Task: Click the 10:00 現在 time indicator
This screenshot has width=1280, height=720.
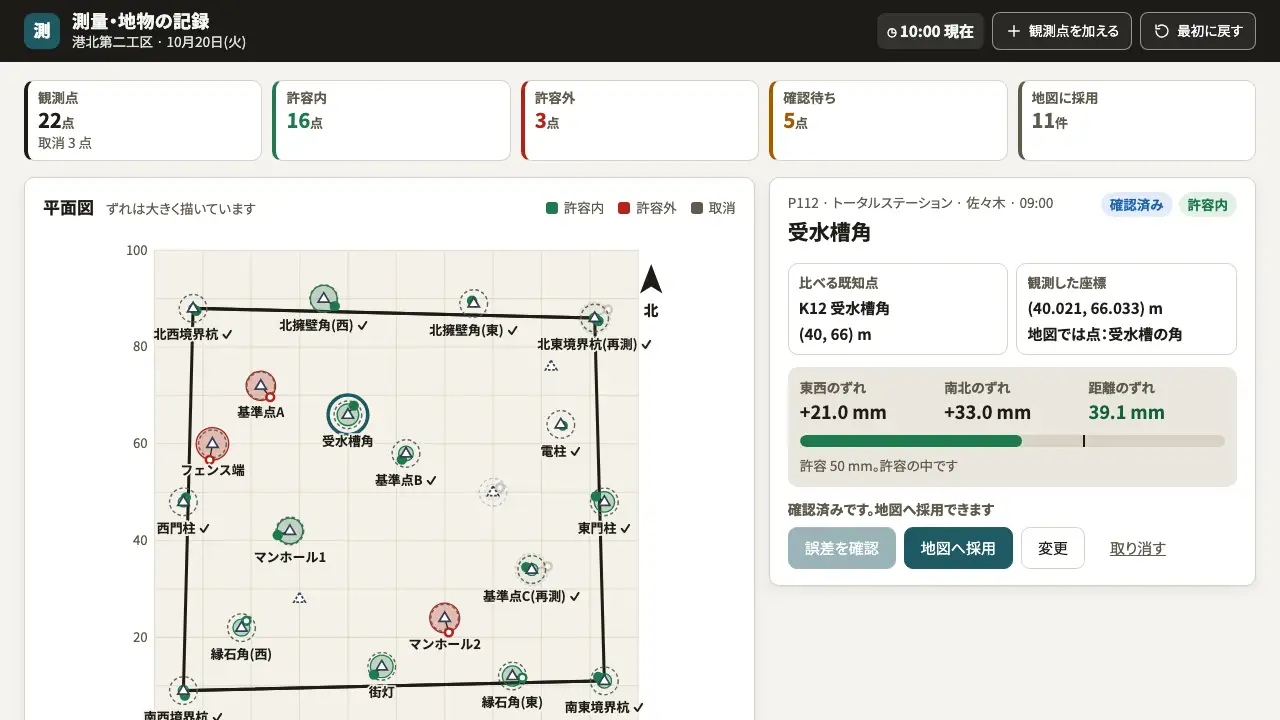Action: (x=931, y=31)
